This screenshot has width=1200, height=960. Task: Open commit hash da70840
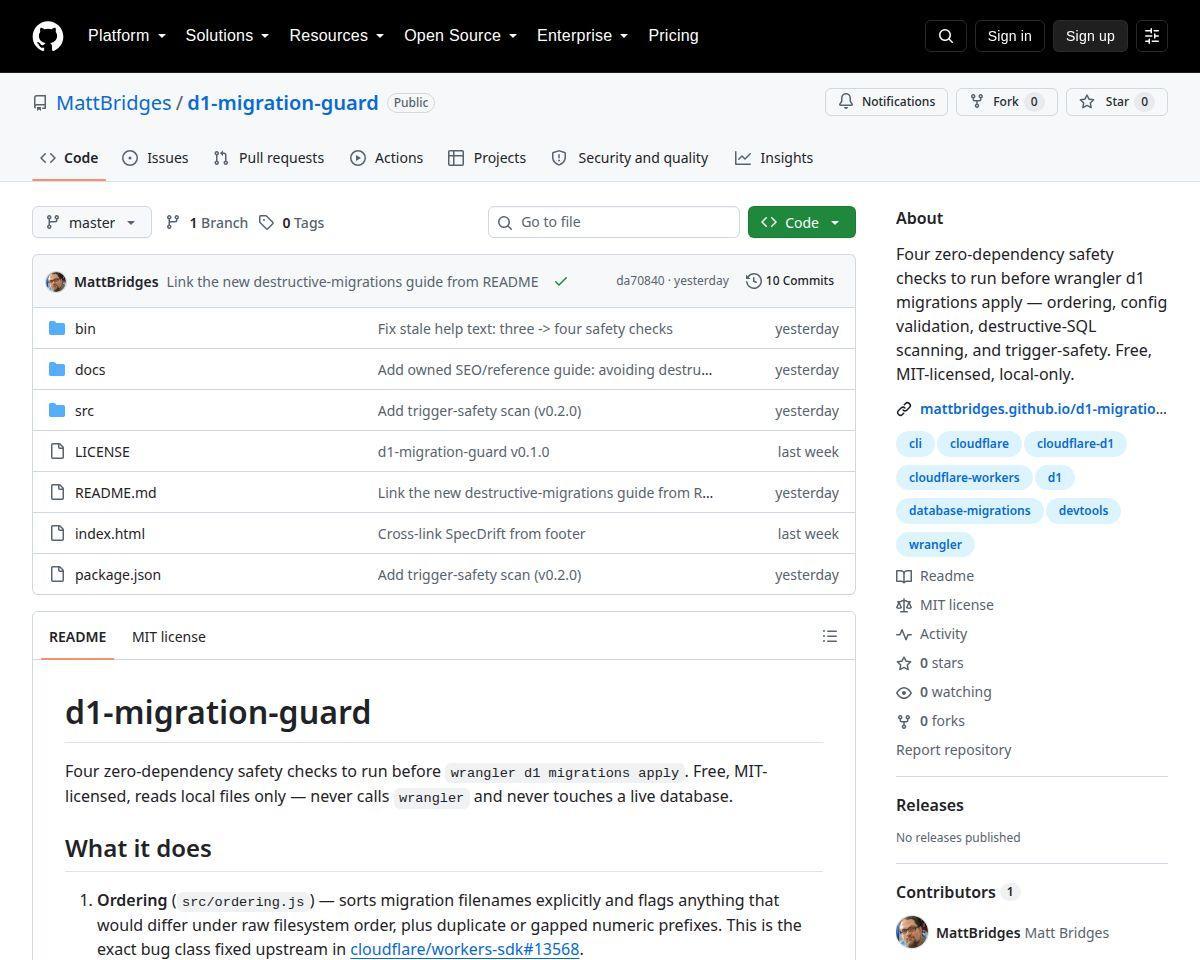pos(640,281)
